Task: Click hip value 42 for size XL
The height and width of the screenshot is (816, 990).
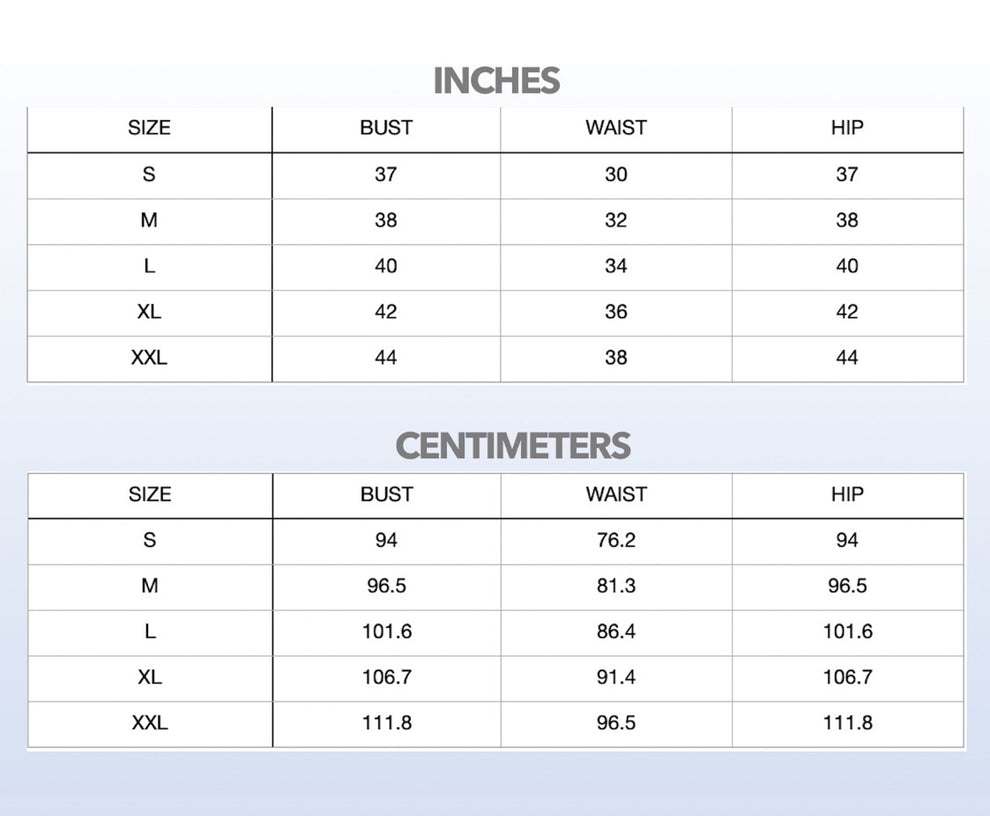Action: click(847, 312)
